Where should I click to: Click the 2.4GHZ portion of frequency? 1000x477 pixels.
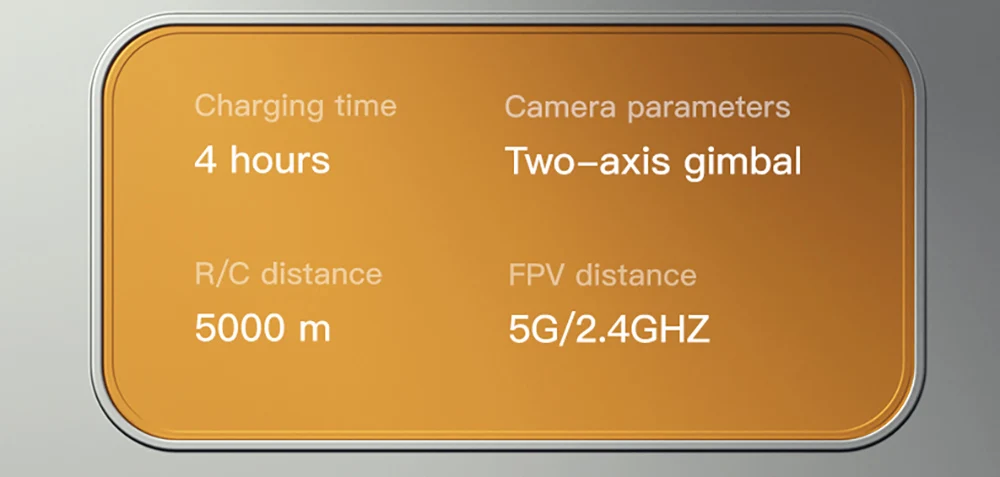pyautogui.click(x=643, y=330)
